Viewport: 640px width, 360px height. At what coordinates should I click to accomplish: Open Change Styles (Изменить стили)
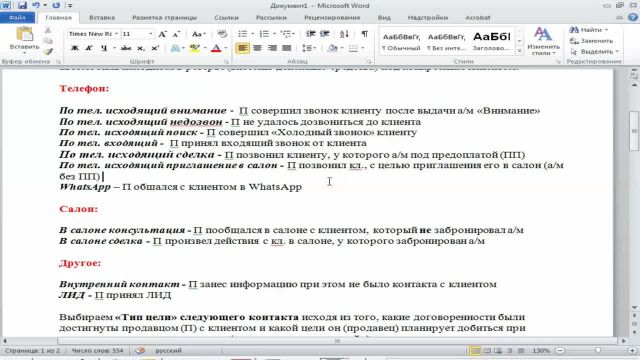543,41
